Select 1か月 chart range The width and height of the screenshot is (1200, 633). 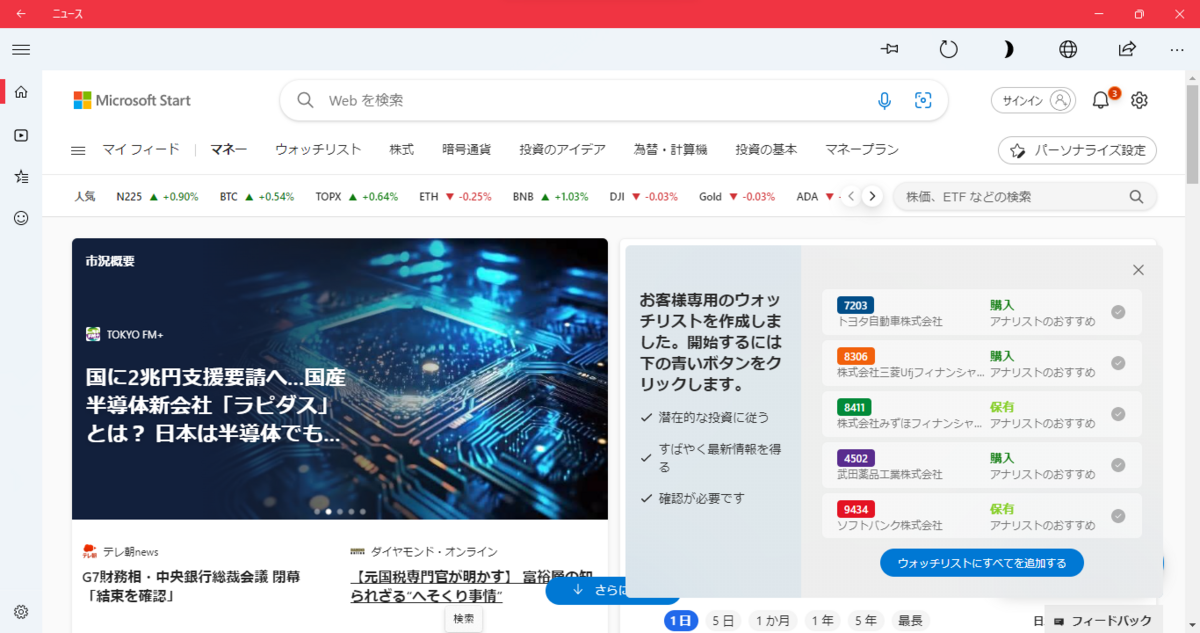[x=773, y=621]
